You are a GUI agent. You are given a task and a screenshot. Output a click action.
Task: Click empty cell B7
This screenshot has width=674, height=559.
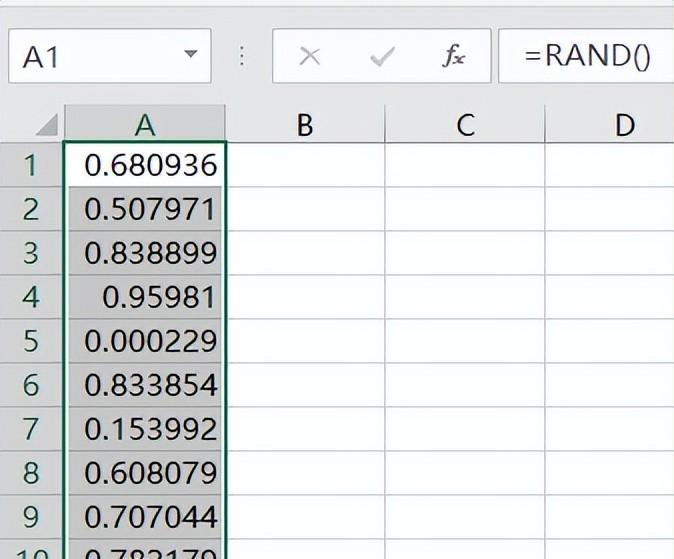(x=306, y=429)
